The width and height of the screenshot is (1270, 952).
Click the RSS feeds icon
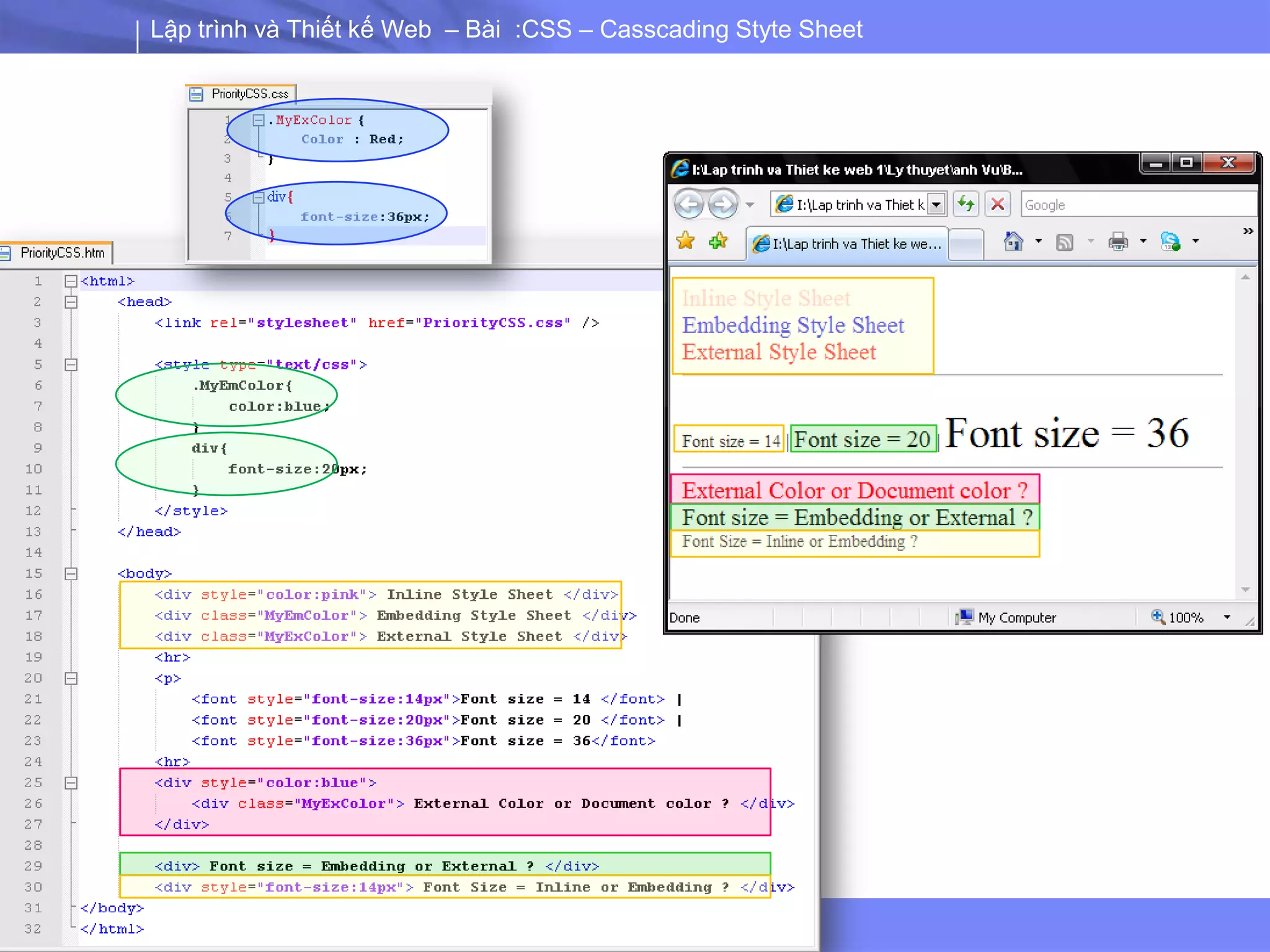tap(1065, 242)
